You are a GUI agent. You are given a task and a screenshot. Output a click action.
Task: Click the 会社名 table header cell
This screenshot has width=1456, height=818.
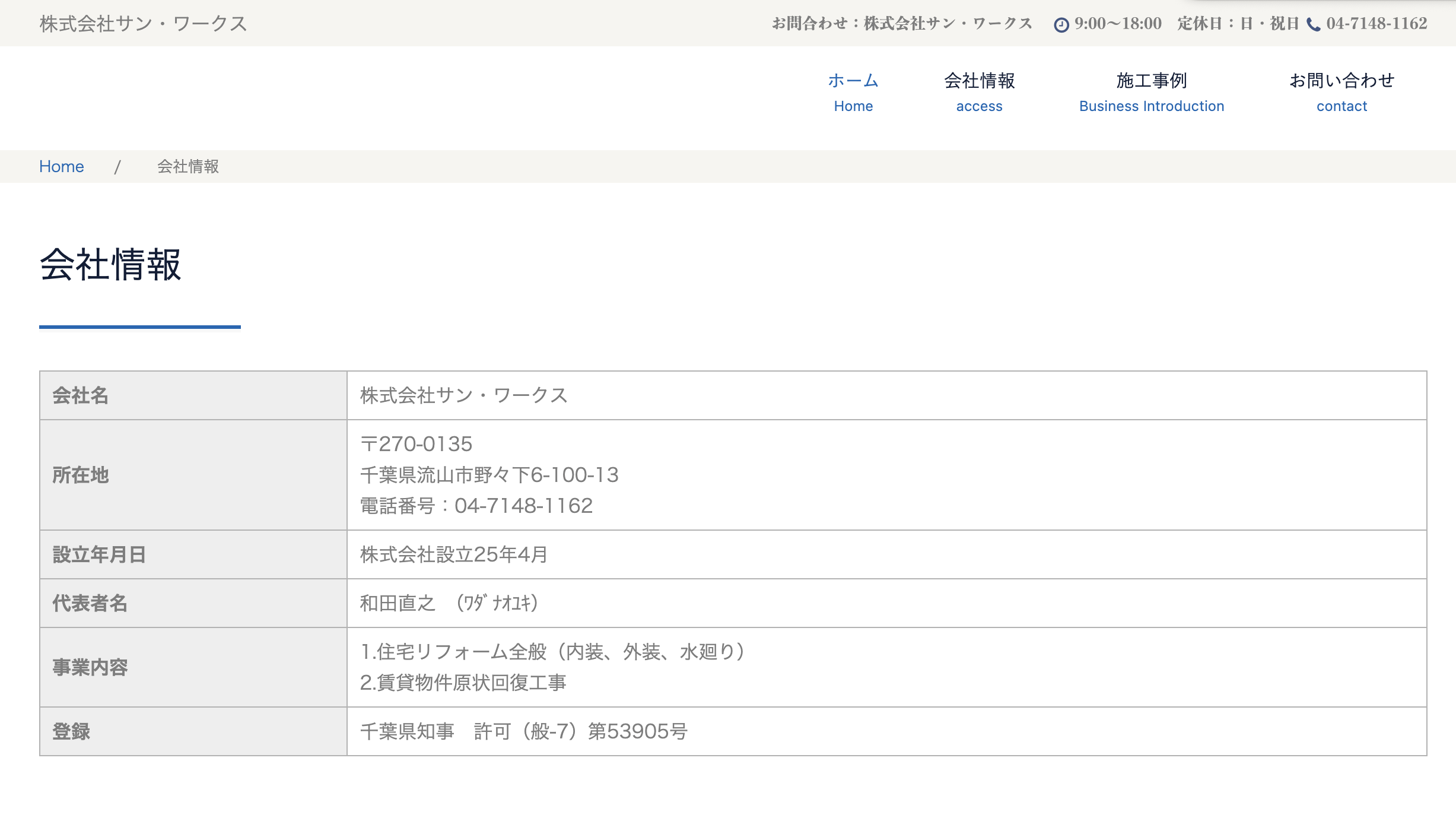(x=80, y=395)
